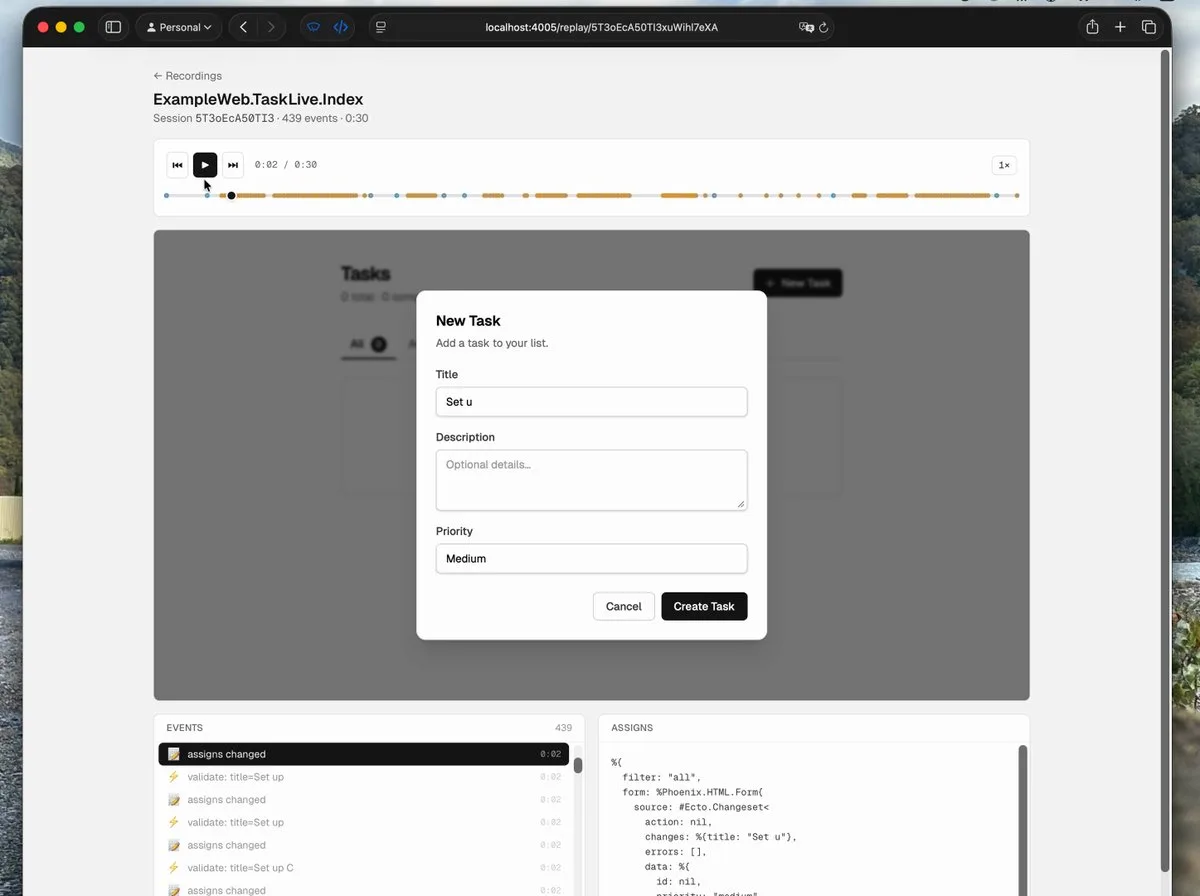This screenshot has height=896, width=1200.
Task: Click the developer code brackets icon
Action: 341,27
